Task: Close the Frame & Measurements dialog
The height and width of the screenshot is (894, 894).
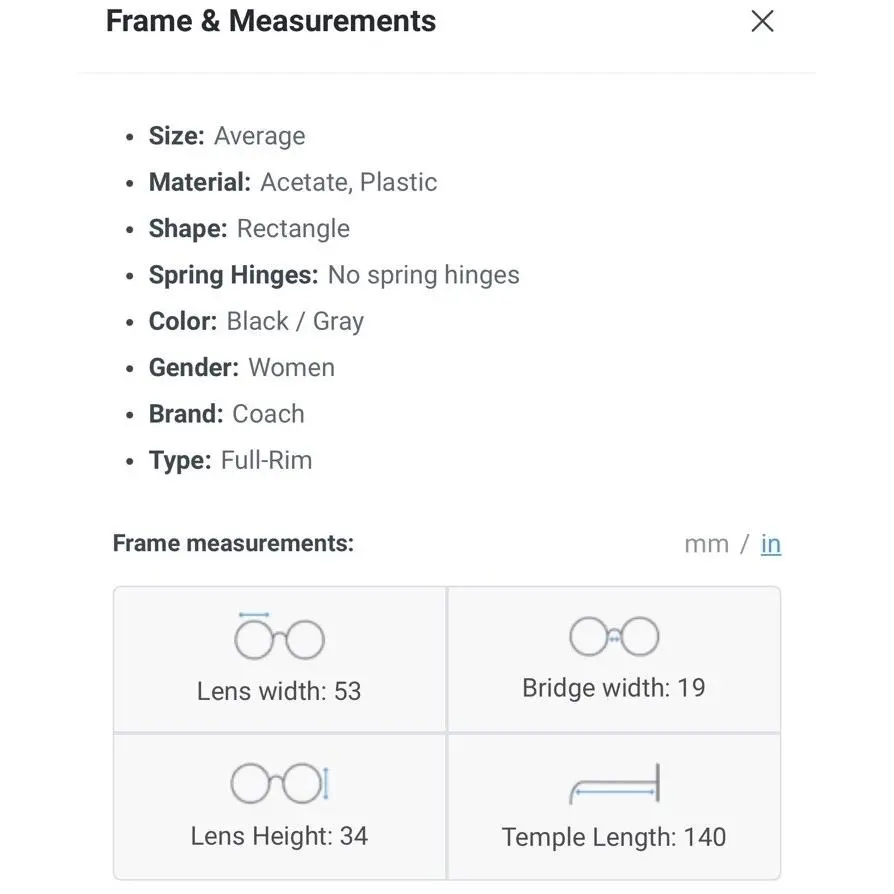Action: [x=762, y=22]
